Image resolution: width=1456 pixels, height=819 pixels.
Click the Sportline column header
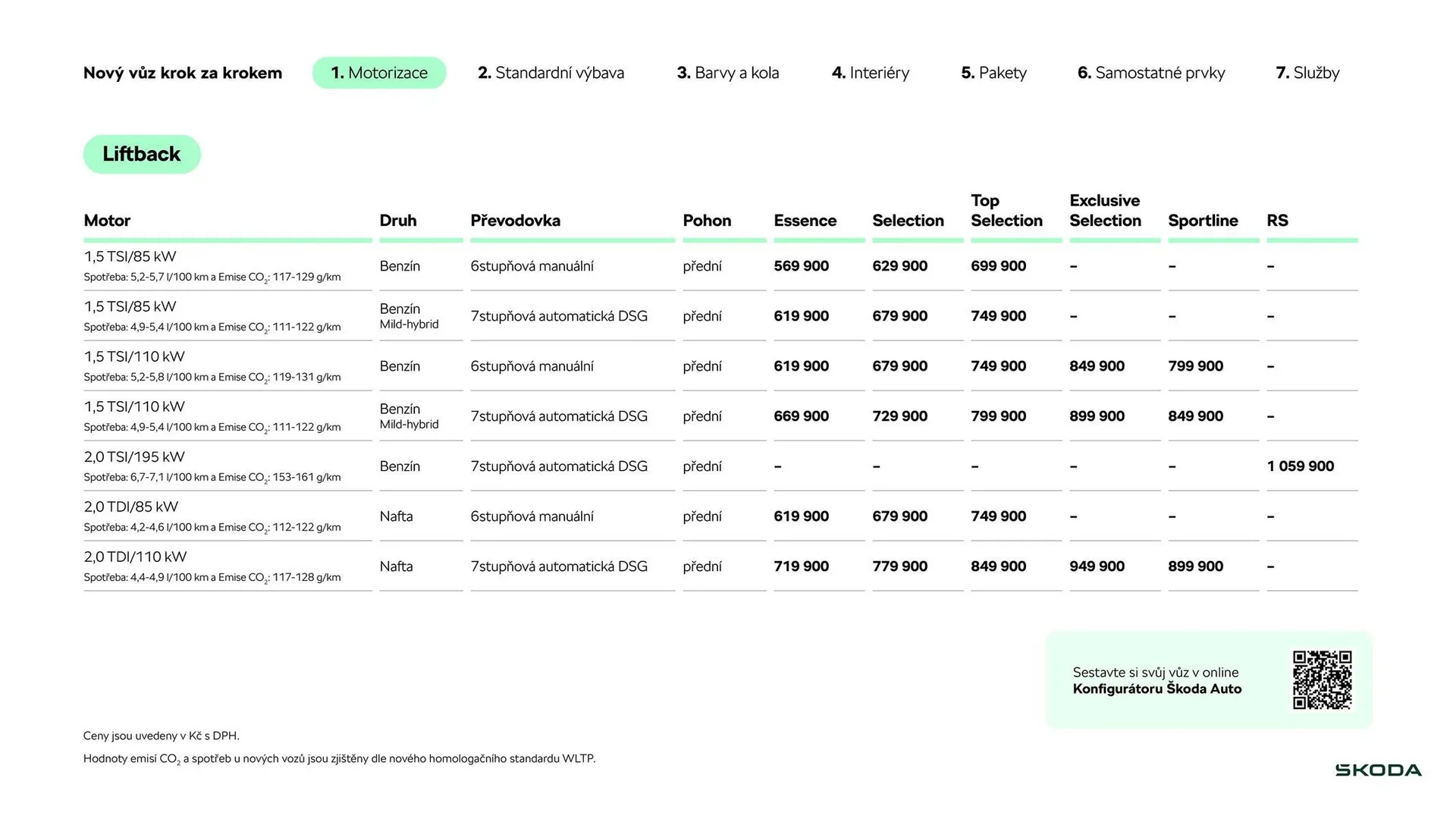click(x=1203, y=221)
